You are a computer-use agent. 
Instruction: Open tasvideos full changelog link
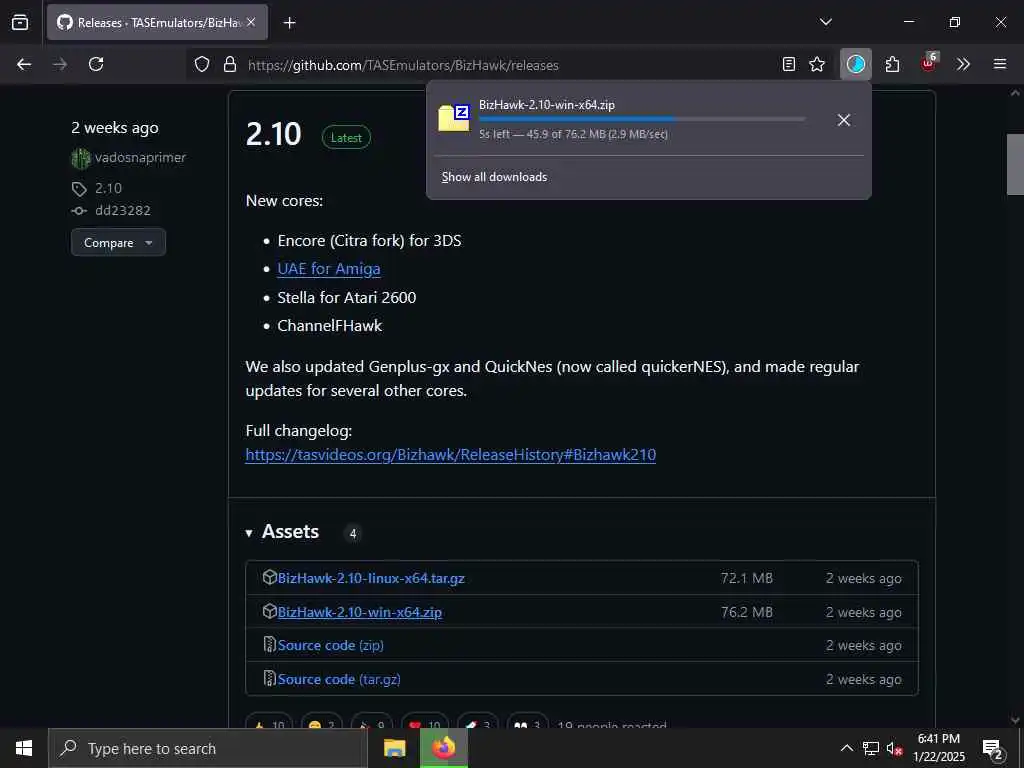point(451,455)
